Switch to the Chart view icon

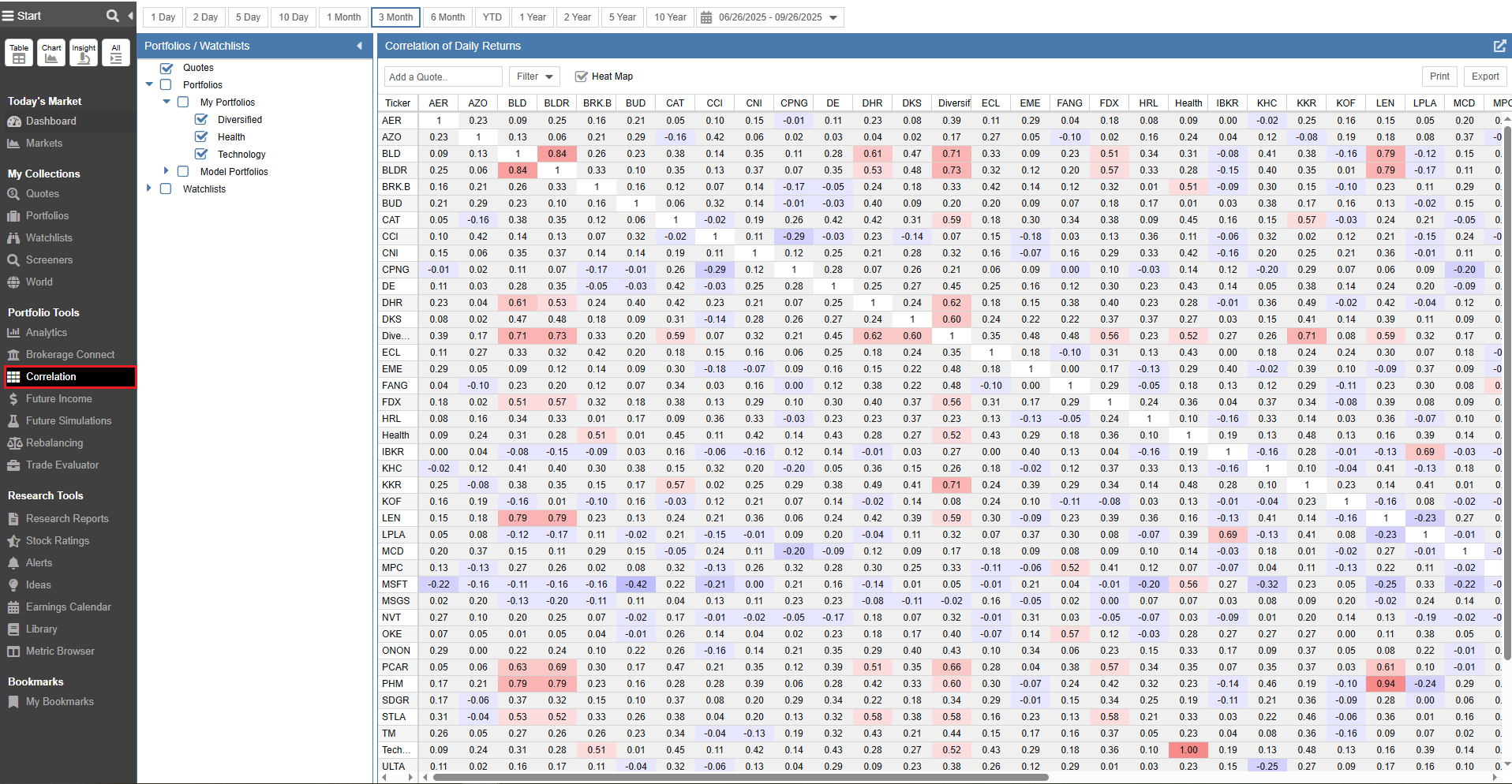pos(51,54)
